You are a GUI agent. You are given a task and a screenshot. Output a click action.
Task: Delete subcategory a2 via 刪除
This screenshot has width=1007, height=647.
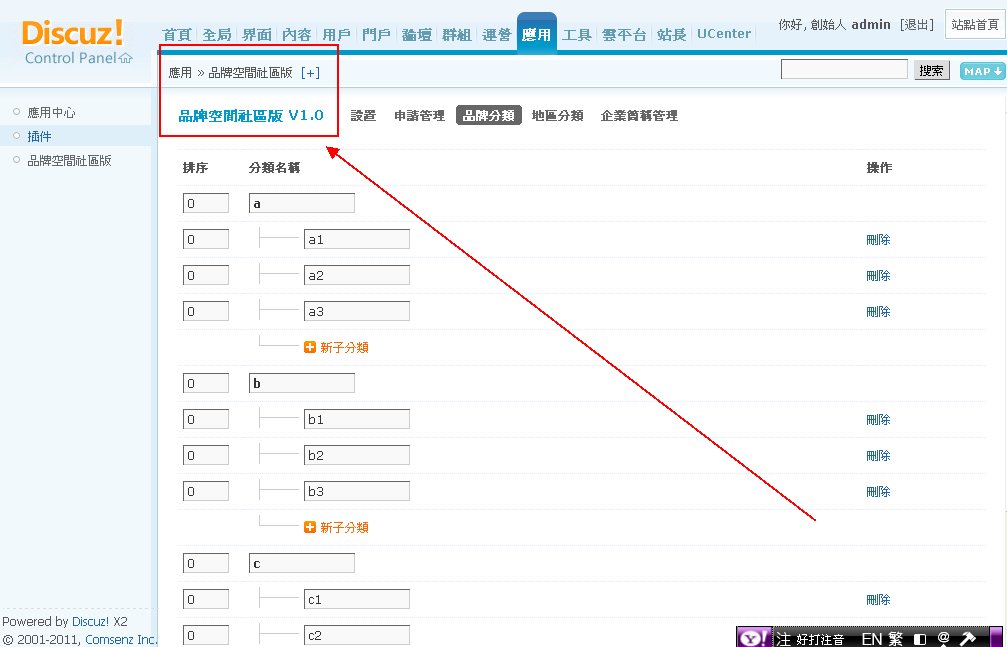tap(878, 276)
